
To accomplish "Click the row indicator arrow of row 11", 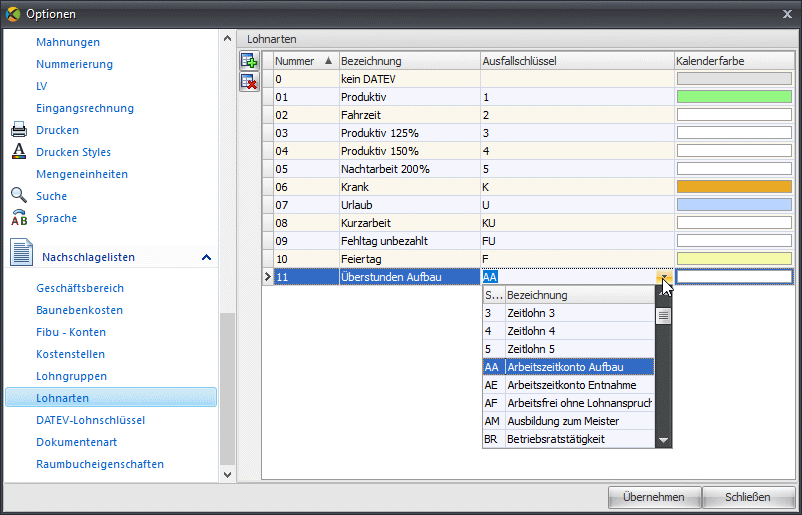I will [x=268, y=277].
